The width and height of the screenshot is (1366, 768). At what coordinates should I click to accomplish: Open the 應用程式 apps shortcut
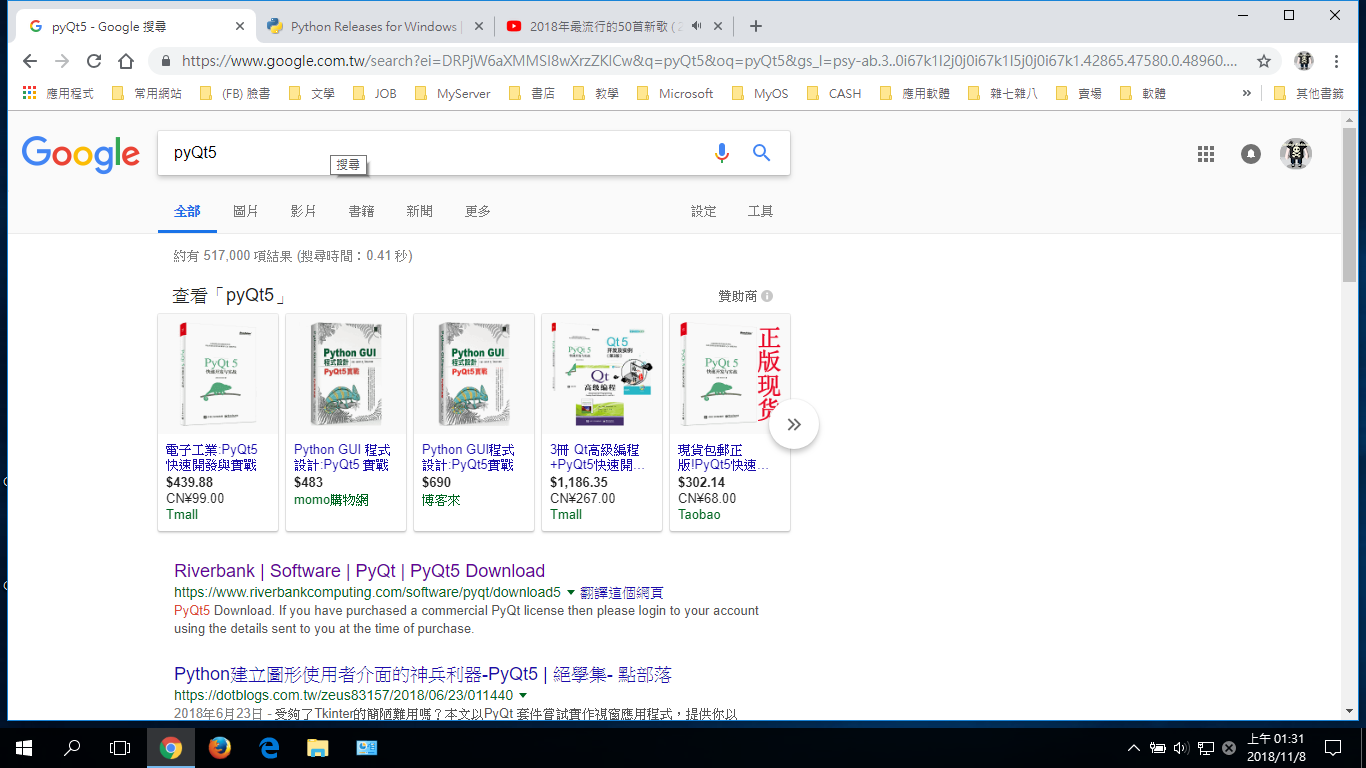(58, 93)
